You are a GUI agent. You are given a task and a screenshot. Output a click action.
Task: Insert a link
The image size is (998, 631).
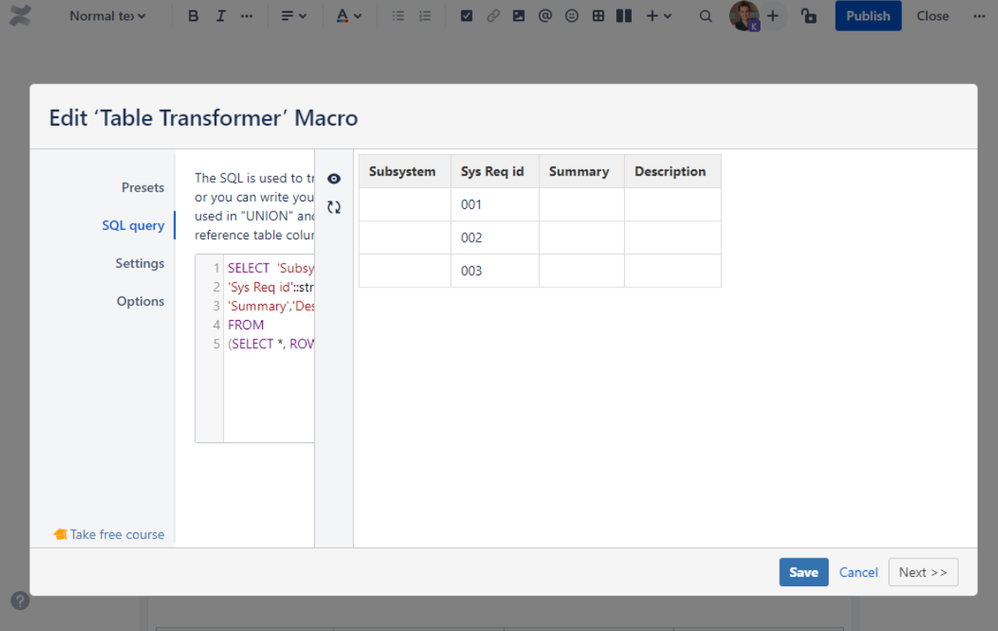[x=493, y=16]
